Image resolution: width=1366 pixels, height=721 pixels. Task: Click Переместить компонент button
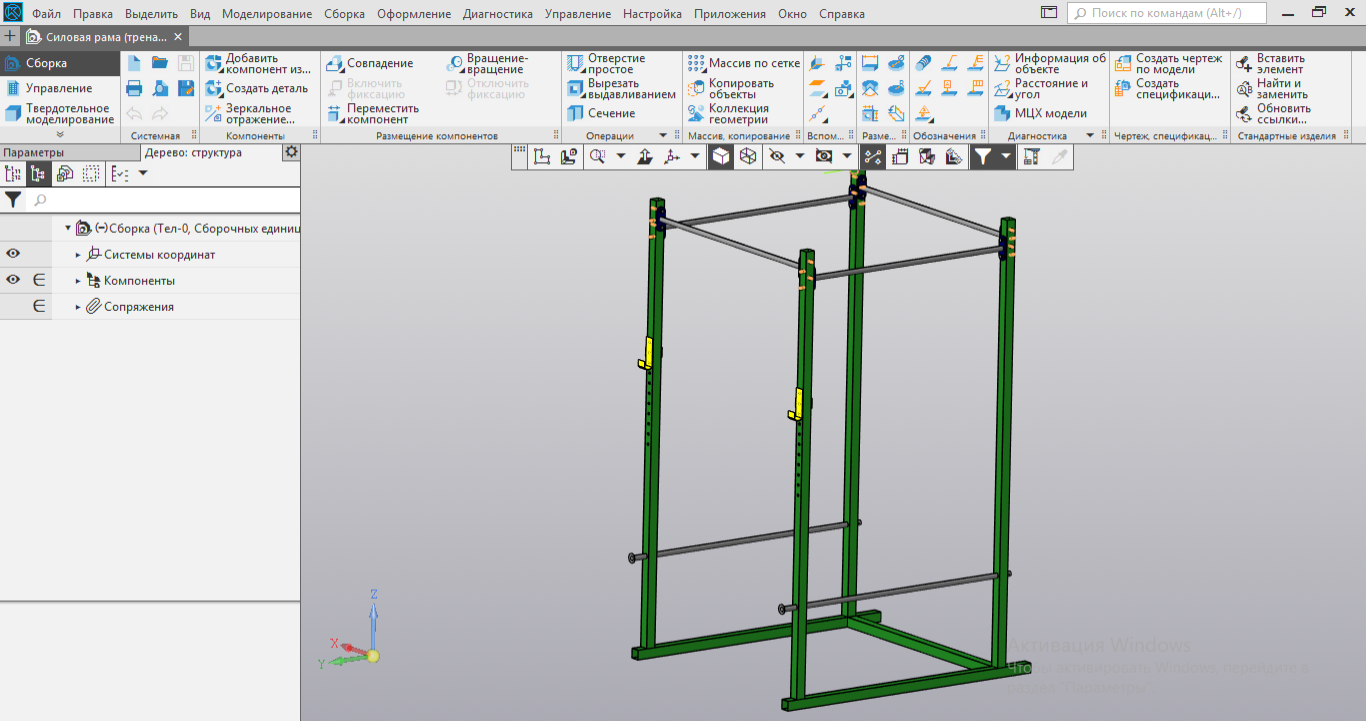[373, 113]
